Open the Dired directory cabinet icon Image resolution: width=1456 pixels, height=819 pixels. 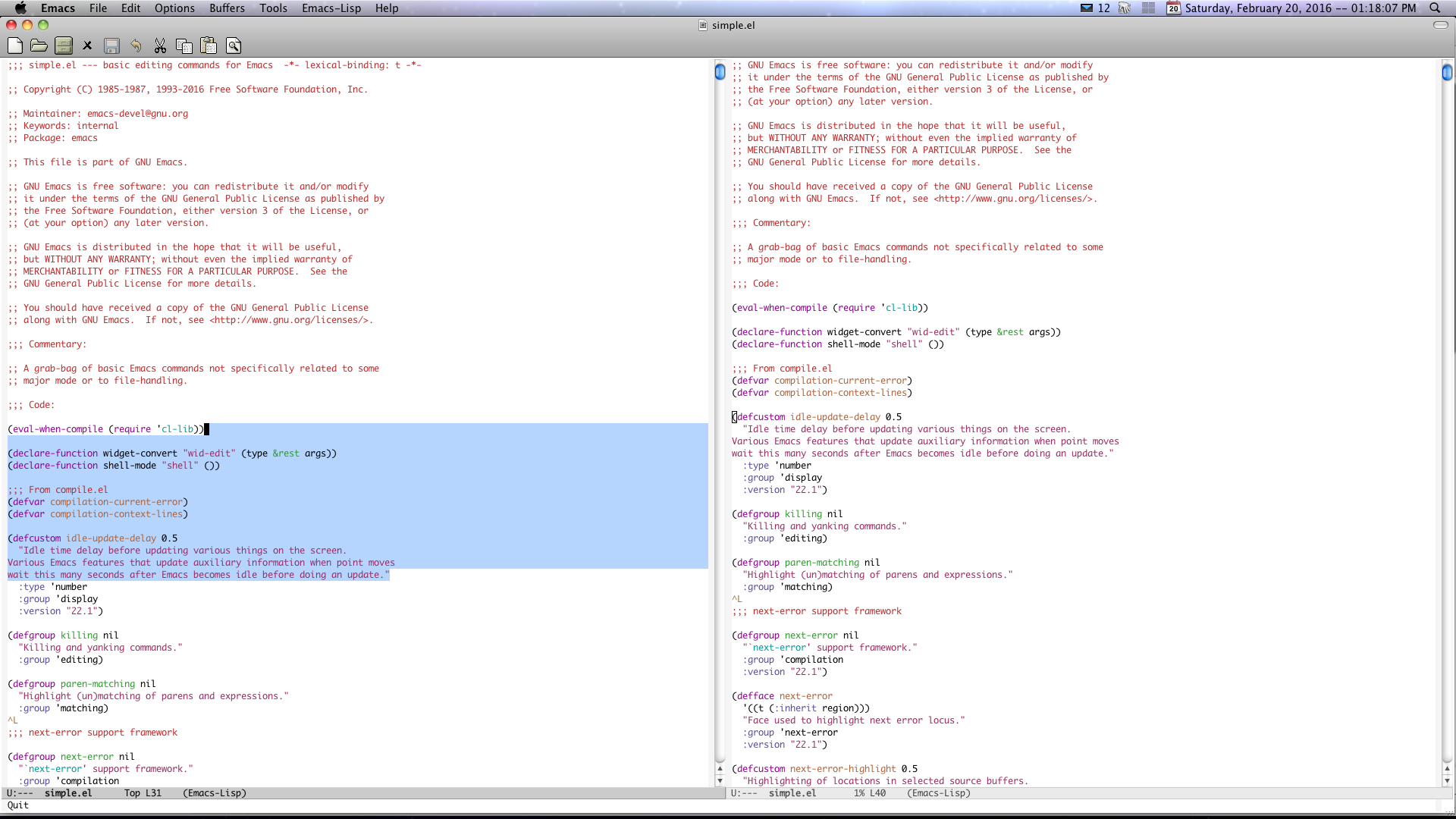pyautogui.click(x=64, y=46)
